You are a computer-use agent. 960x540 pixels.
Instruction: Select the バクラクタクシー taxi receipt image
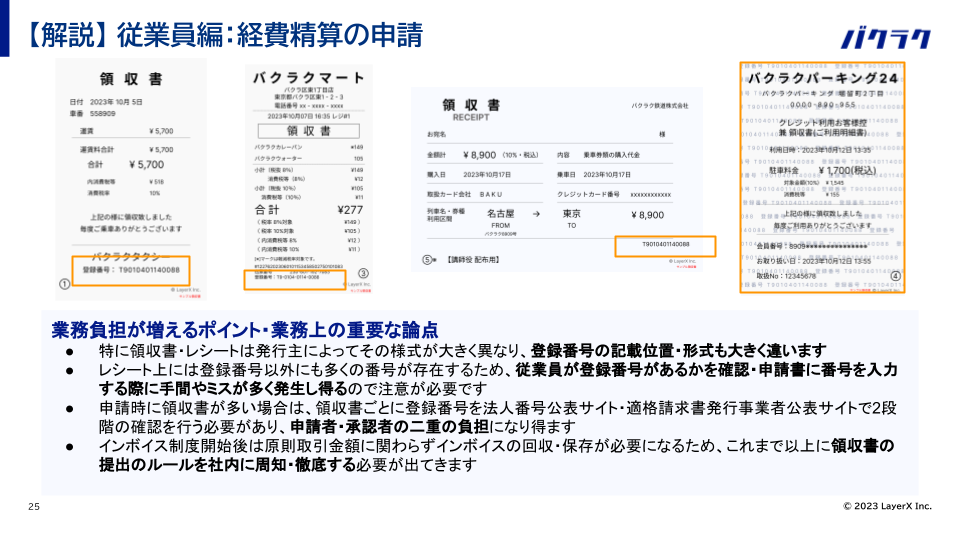point(130,179)
